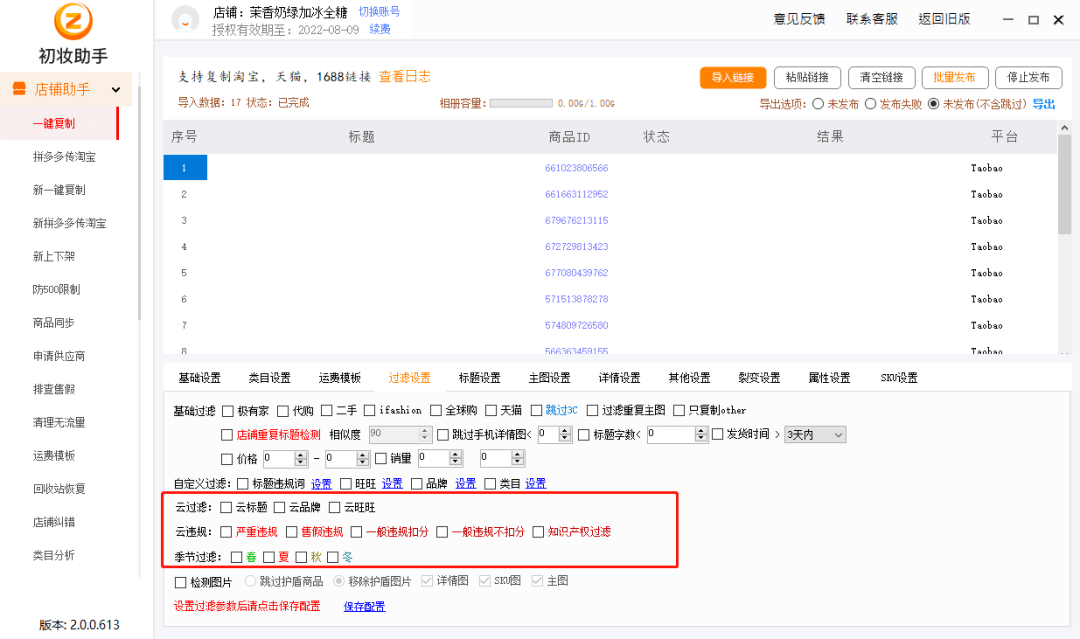Click the 相似度 value stepper arrows
1080x639 pixels.
(424, 434)
